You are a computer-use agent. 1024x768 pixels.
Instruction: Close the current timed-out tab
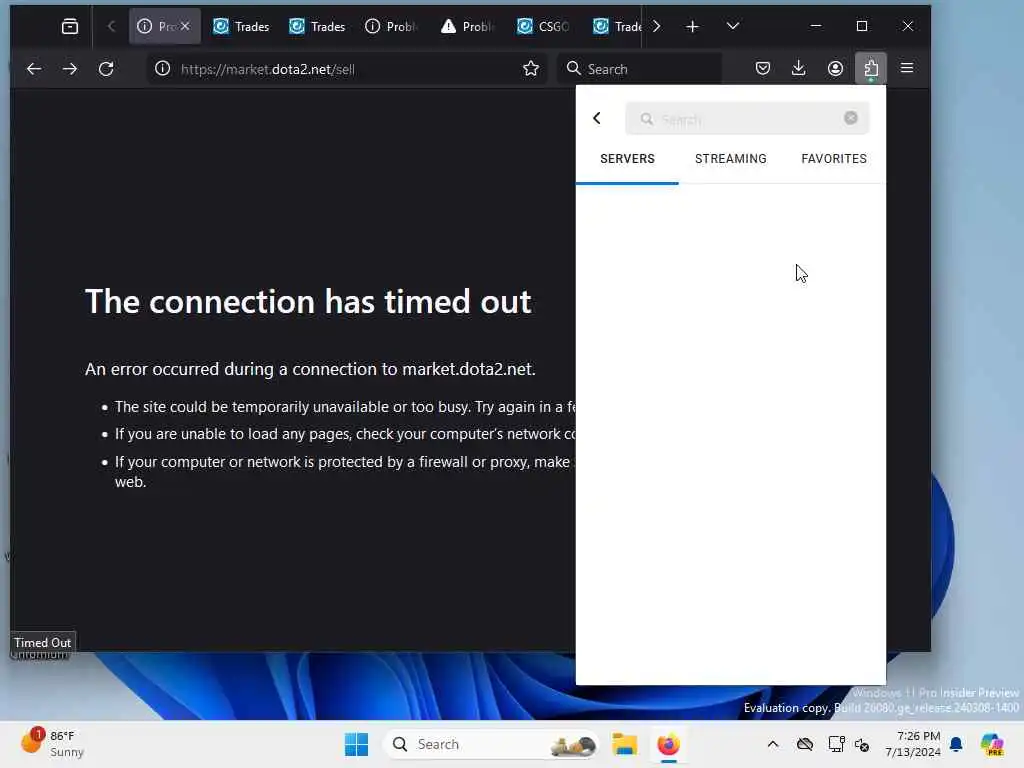(x=185, y=26)
